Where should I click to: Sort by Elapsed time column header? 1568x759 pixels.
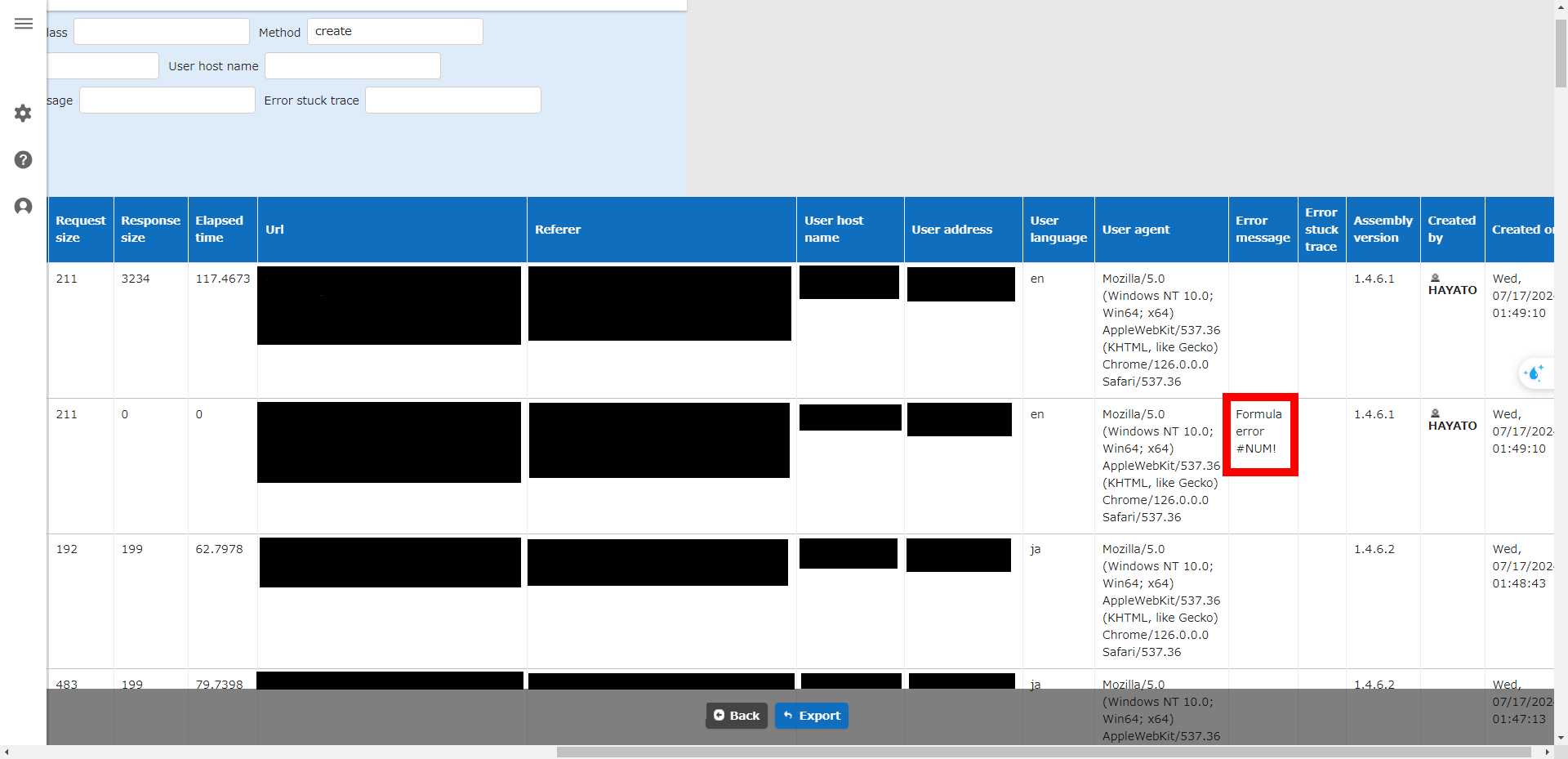(x=223, y=230)
